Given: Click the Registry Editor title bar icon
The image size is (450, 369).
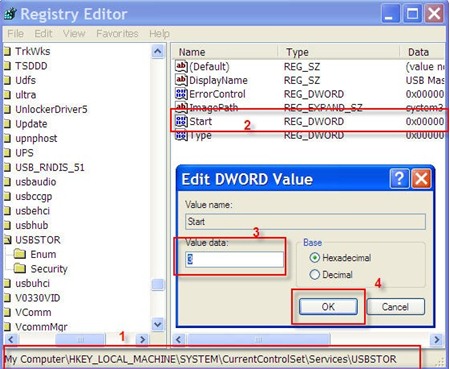Looking at the screenshot, I should click(x=10, y=14).
